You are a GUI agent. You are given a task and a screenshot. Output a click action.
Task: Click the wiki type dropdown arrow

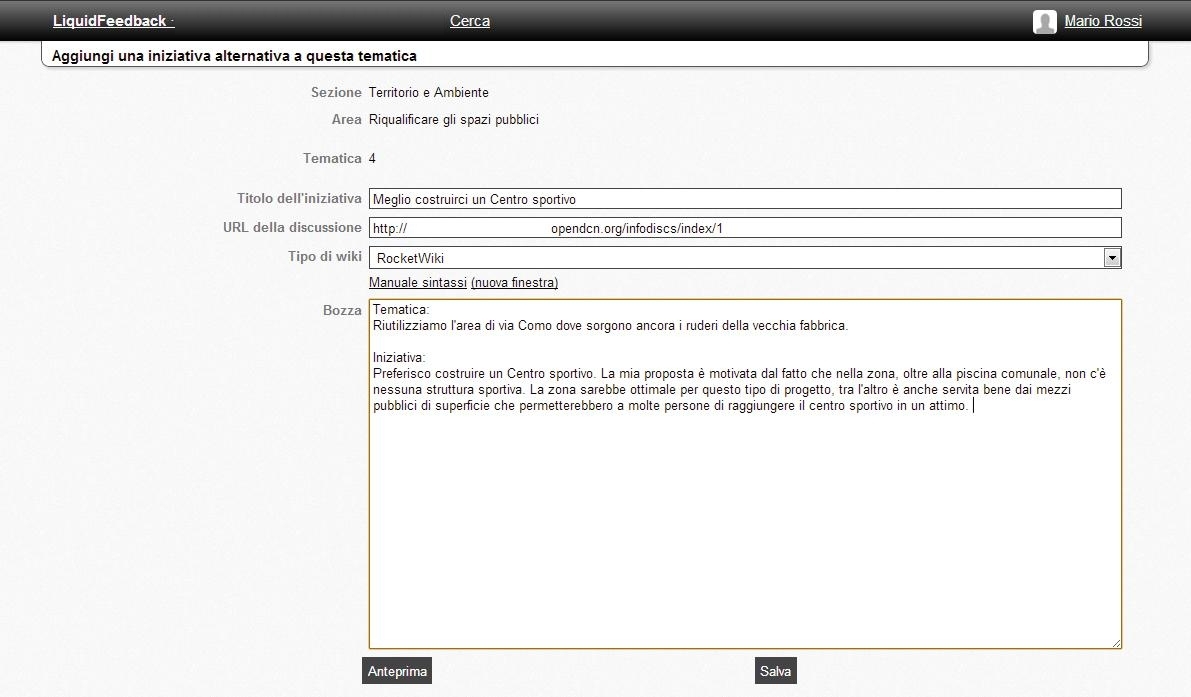[1111, 258]
